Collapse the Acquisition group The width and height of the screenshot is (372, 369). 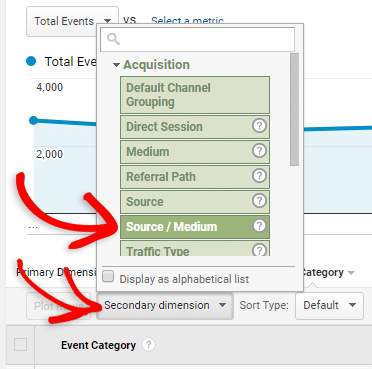pyautogui.click(x=116, y=65)
